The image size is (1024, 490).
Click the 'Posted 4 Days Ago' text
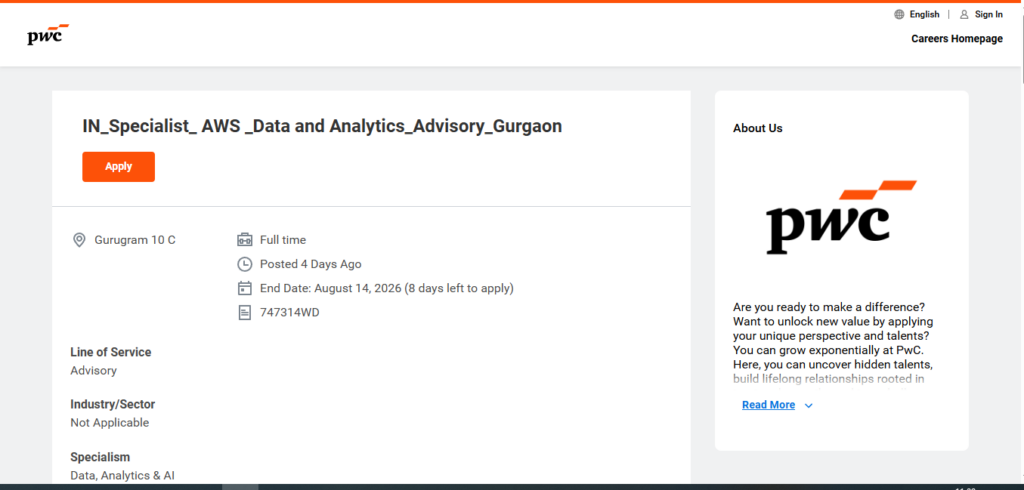point(310,264)
